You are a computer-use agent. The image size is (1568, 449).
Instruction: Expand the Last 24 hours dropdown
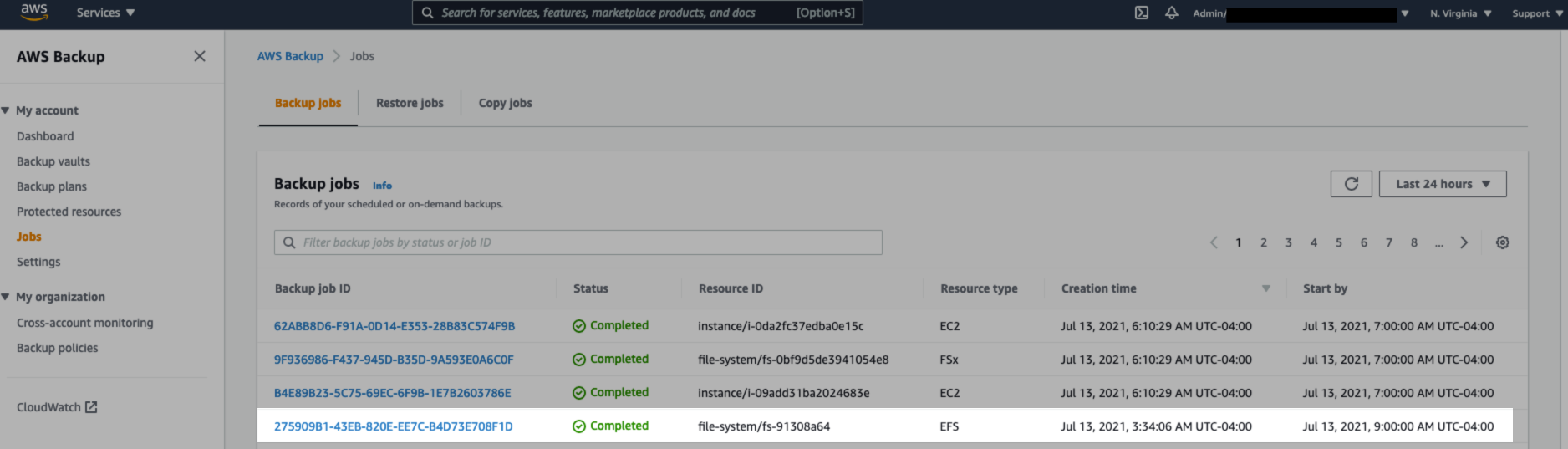[1442, 184]
